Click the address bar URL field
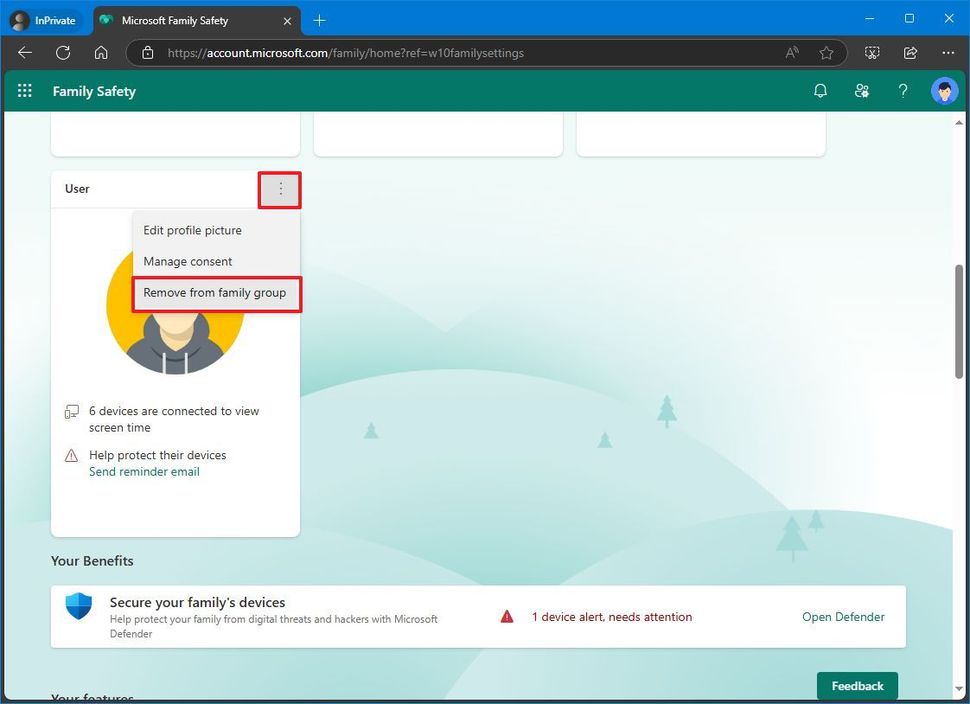 [x=450, y=53]
